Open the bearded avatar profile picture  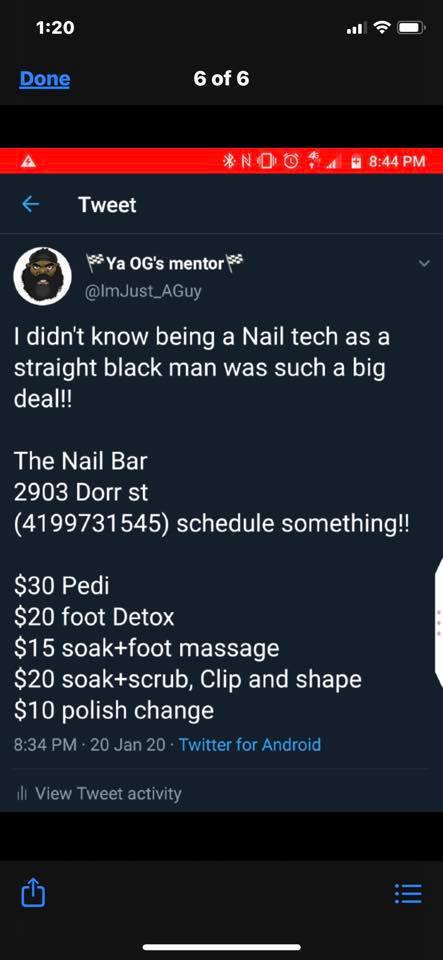[x=43, y=276]
